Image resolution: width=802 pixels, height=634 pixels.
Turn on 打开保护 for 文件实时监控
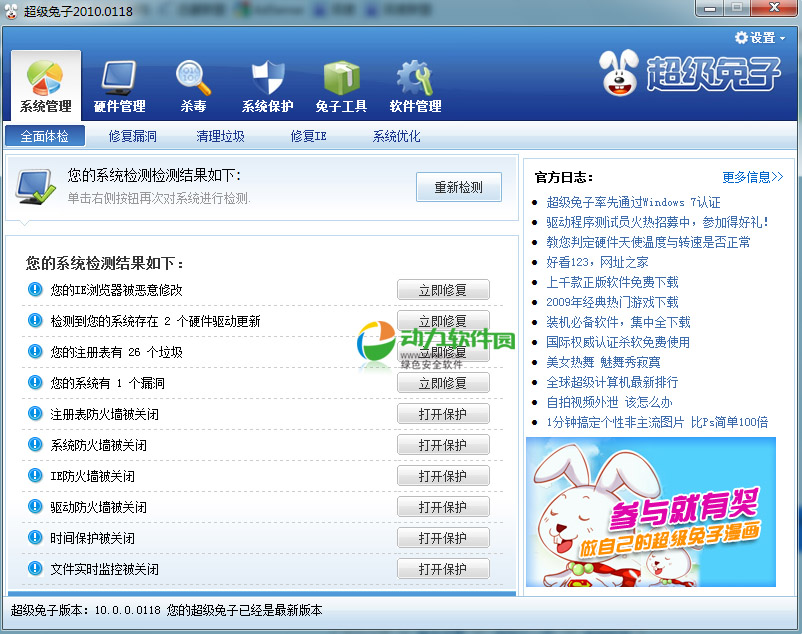[x=443, y=569]
